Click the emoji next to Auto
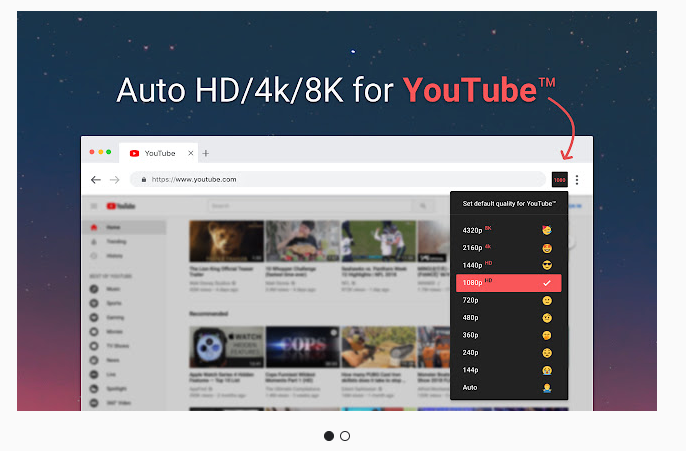 pos(547,388)
